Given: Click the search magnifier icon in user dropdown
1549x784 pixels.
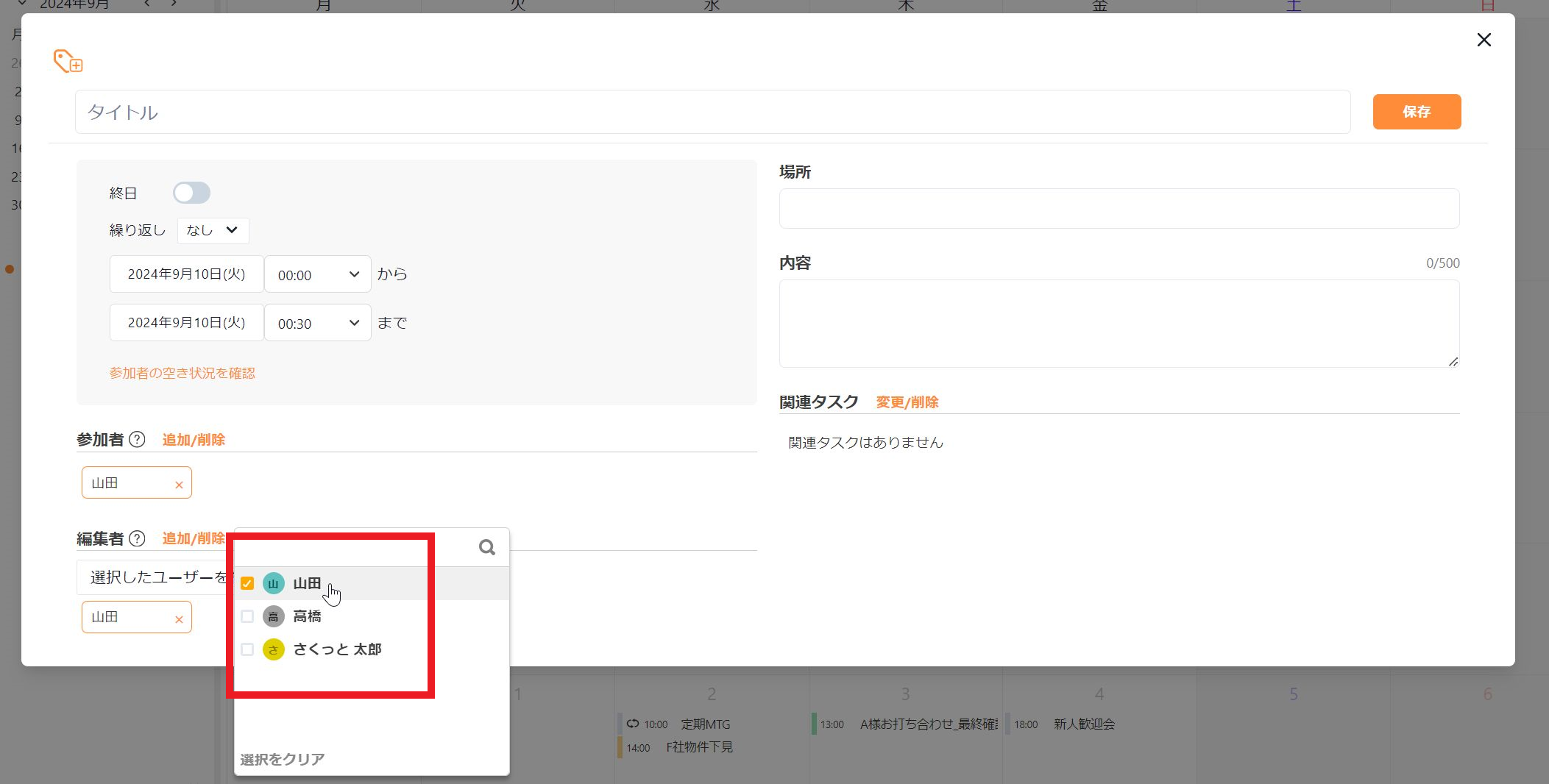Looking at the screenshot, I should [486, 547].
